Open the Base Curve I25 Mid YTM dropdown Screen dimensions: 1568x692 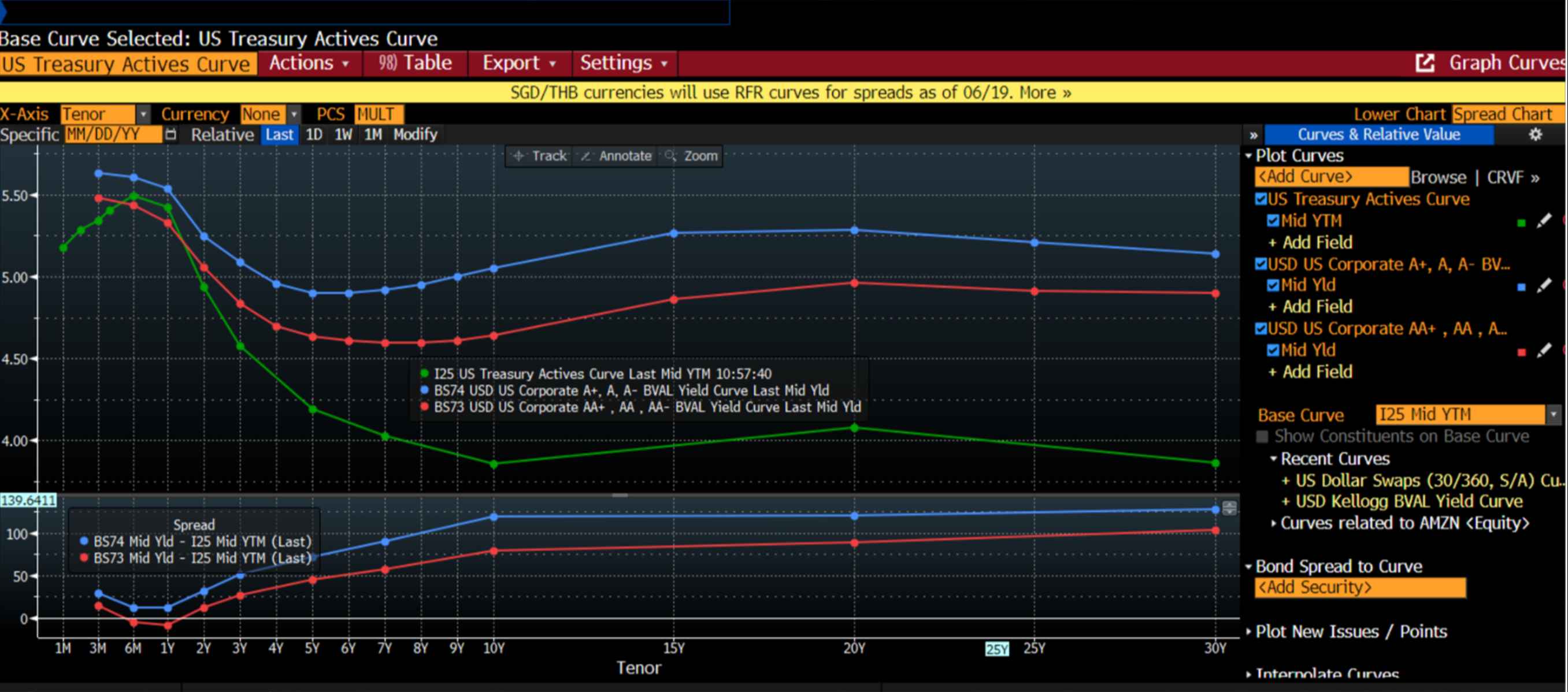click(1553, 415)
